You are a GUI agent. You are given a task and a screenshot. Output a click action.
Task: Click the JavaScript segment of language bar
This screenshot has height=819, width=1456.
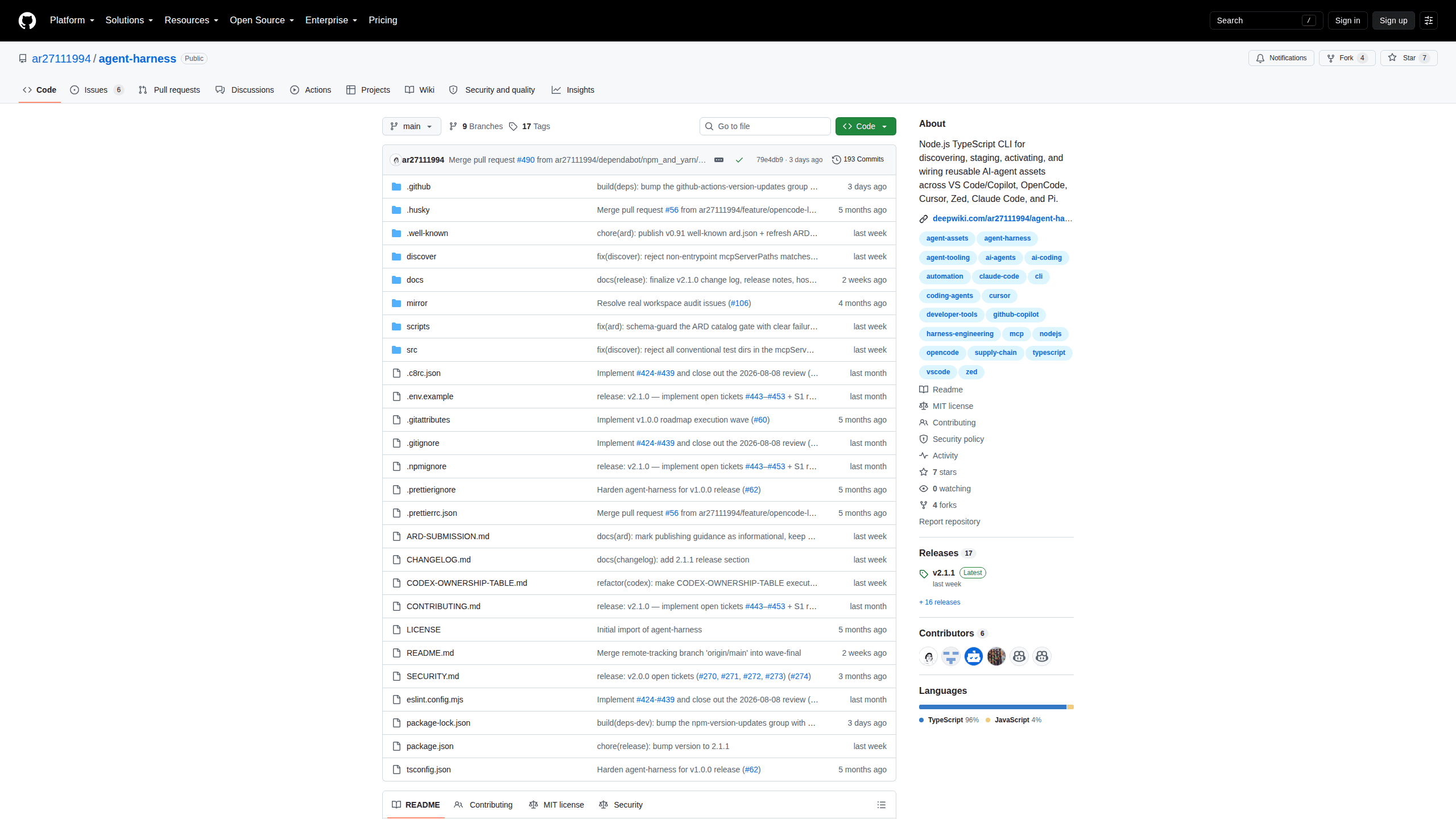1070,707
